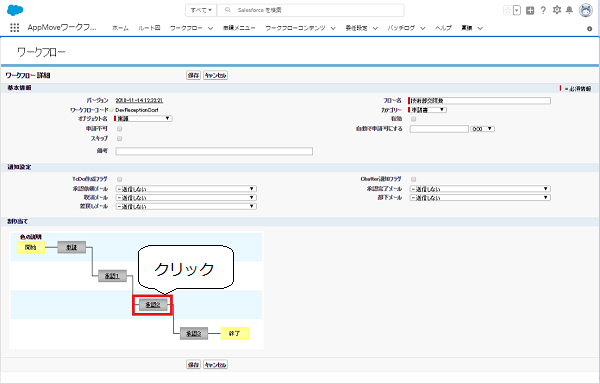The width and height of the screenshot is (600, 384).
Task: Click the AppMoveワークフ... app name
Action: (x=62, y=28)
